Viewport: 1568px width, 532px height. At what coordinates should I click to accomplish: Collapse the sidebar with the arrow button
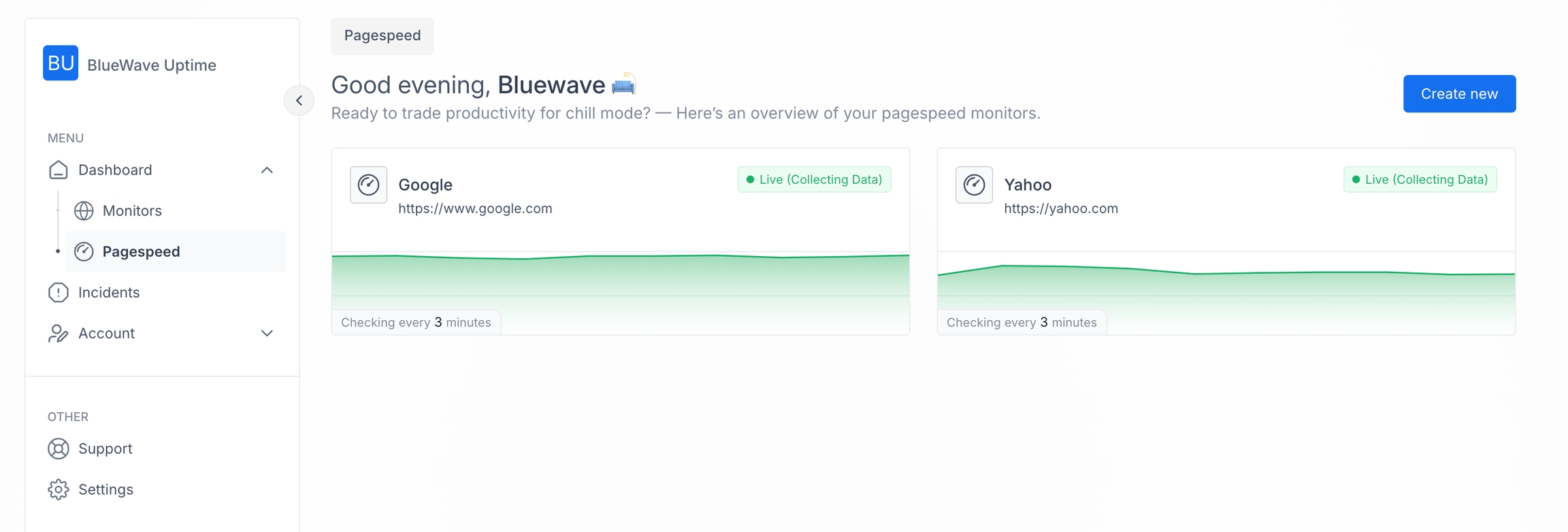(299, 101)
